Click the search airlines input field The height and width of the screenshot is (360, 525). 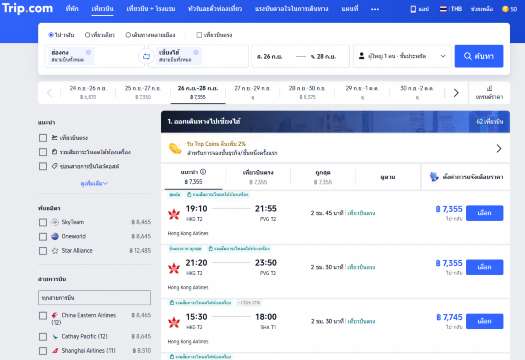pyautogui.click(x=94, y=298)
